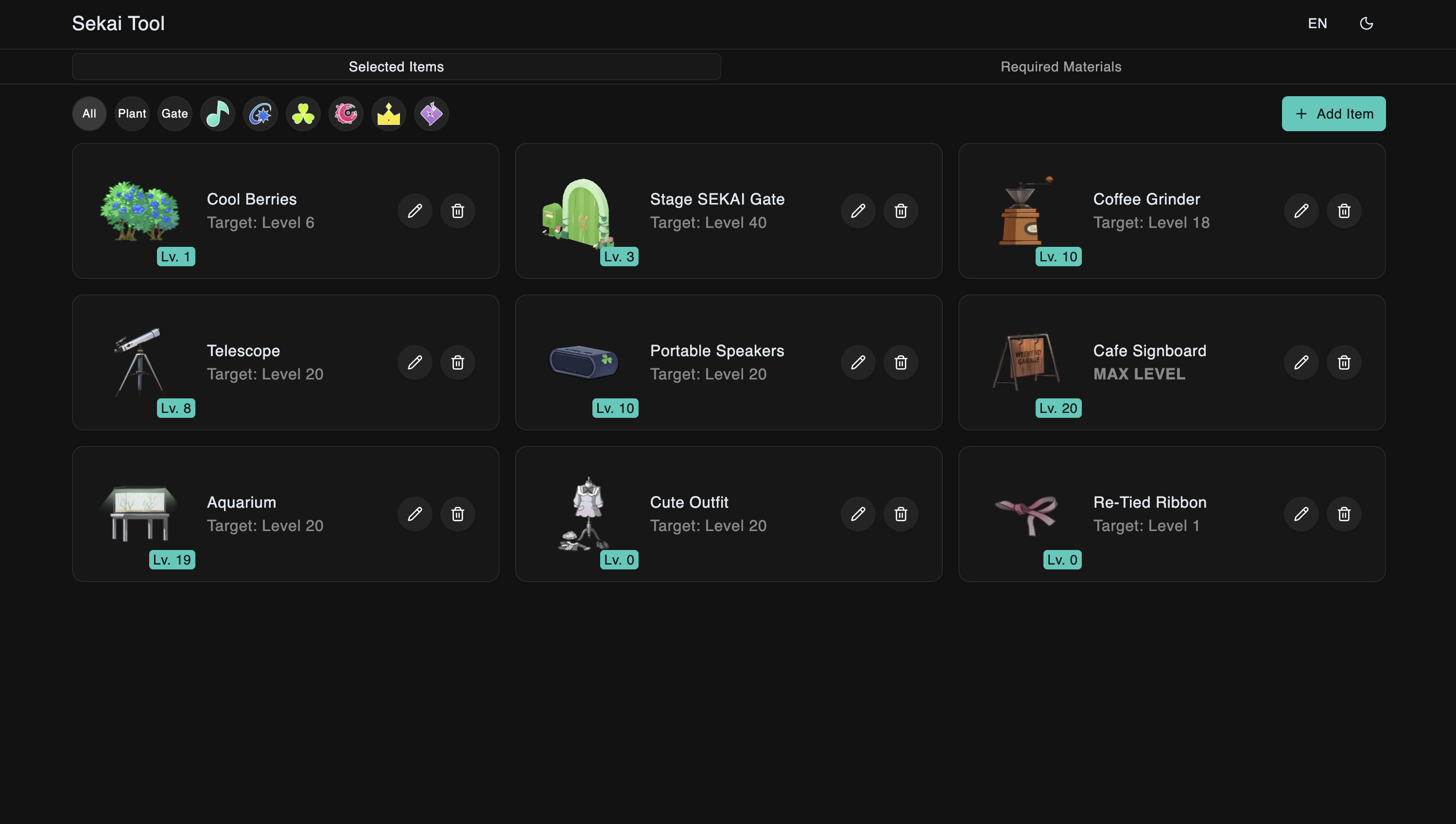Delete the Coffee Grinder item
The width and height of the screenshot is (1456, 824).
(1344, 210)
